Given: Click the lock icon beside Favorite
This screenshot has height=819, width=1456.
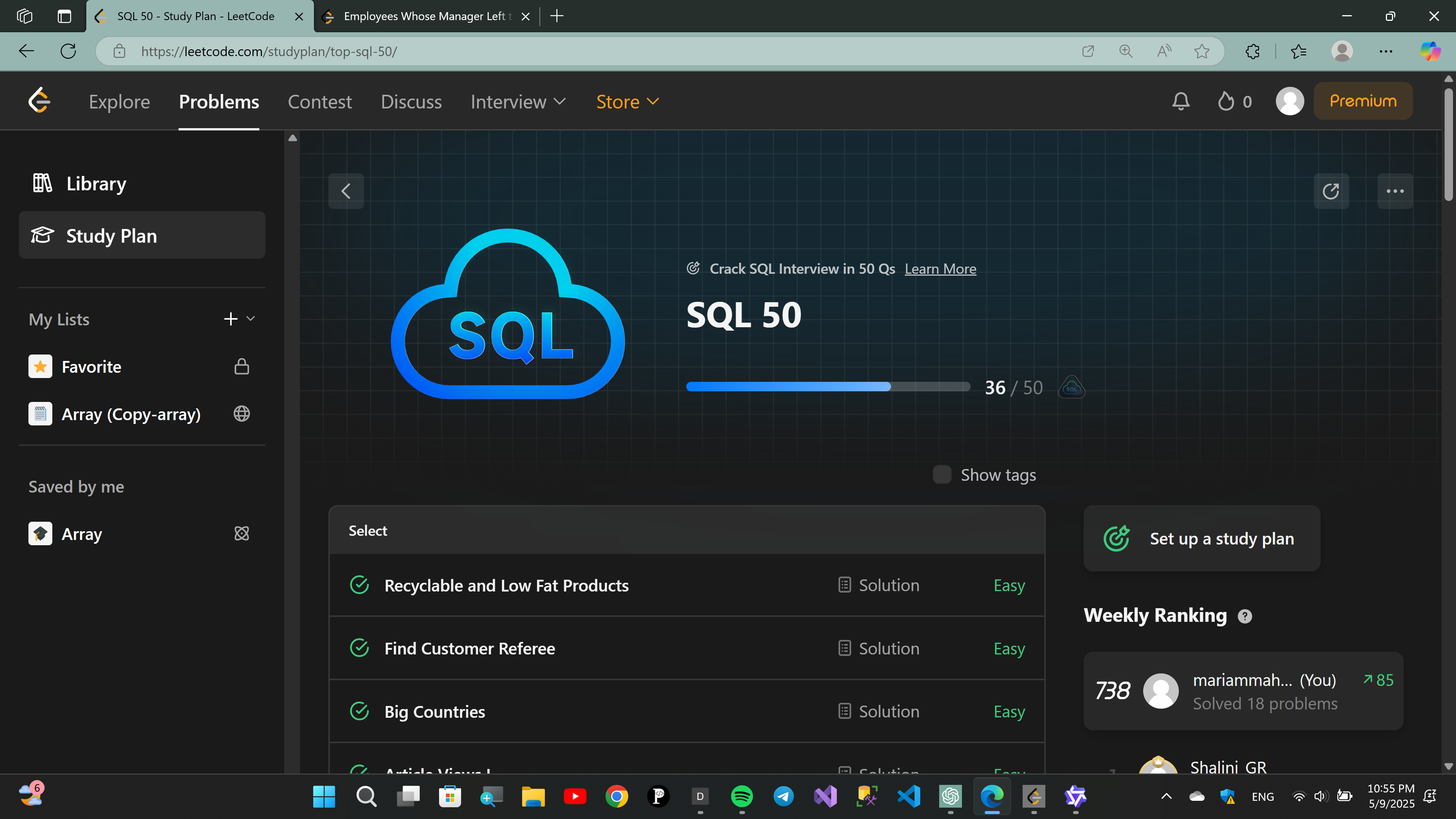Looking at the screenshot, I should [242, 367].
